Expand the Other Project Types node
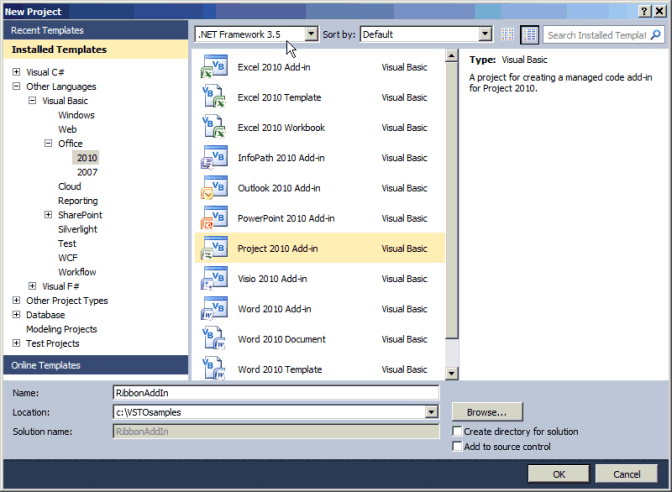Image resolution: width=672 pixels, height=492 pixels. pyautogui.click(x=16, y=300)
